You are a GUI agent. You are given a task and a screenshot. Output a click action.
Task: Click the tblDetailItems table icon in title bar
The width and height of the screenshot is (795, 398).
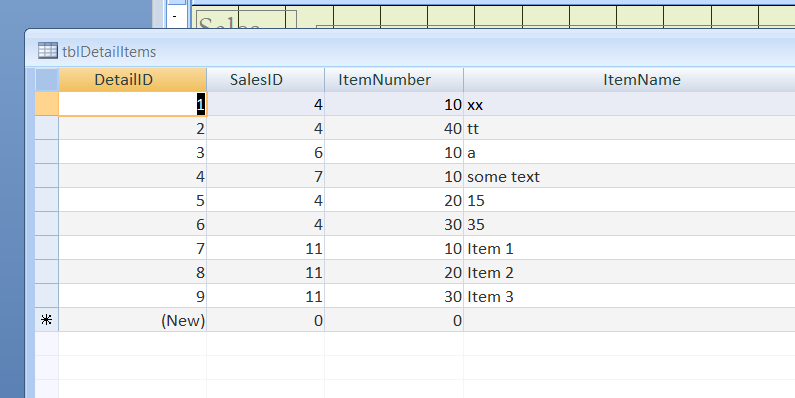pyautogui.click(x=48, y=51)
